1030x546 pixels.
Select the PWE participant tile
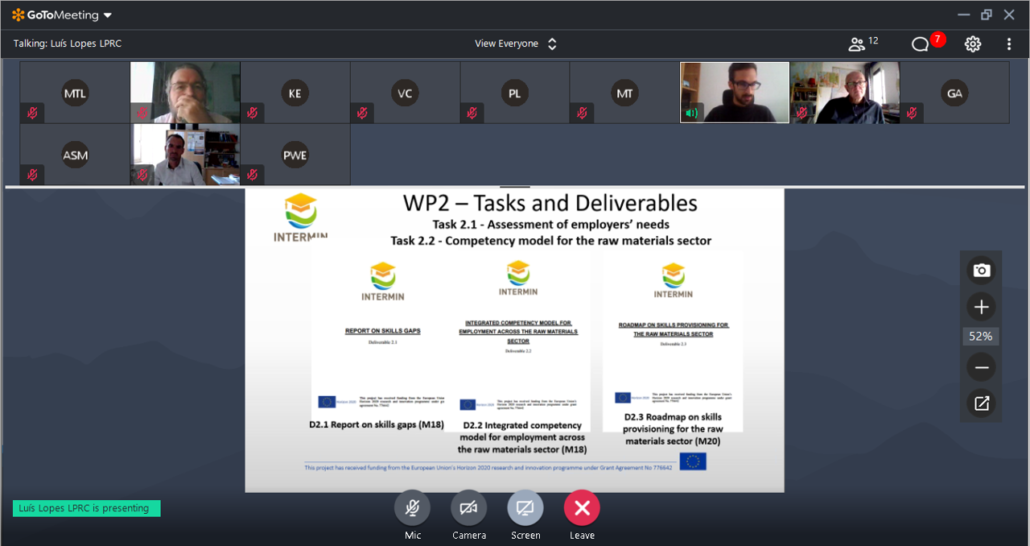coord(295,155)
